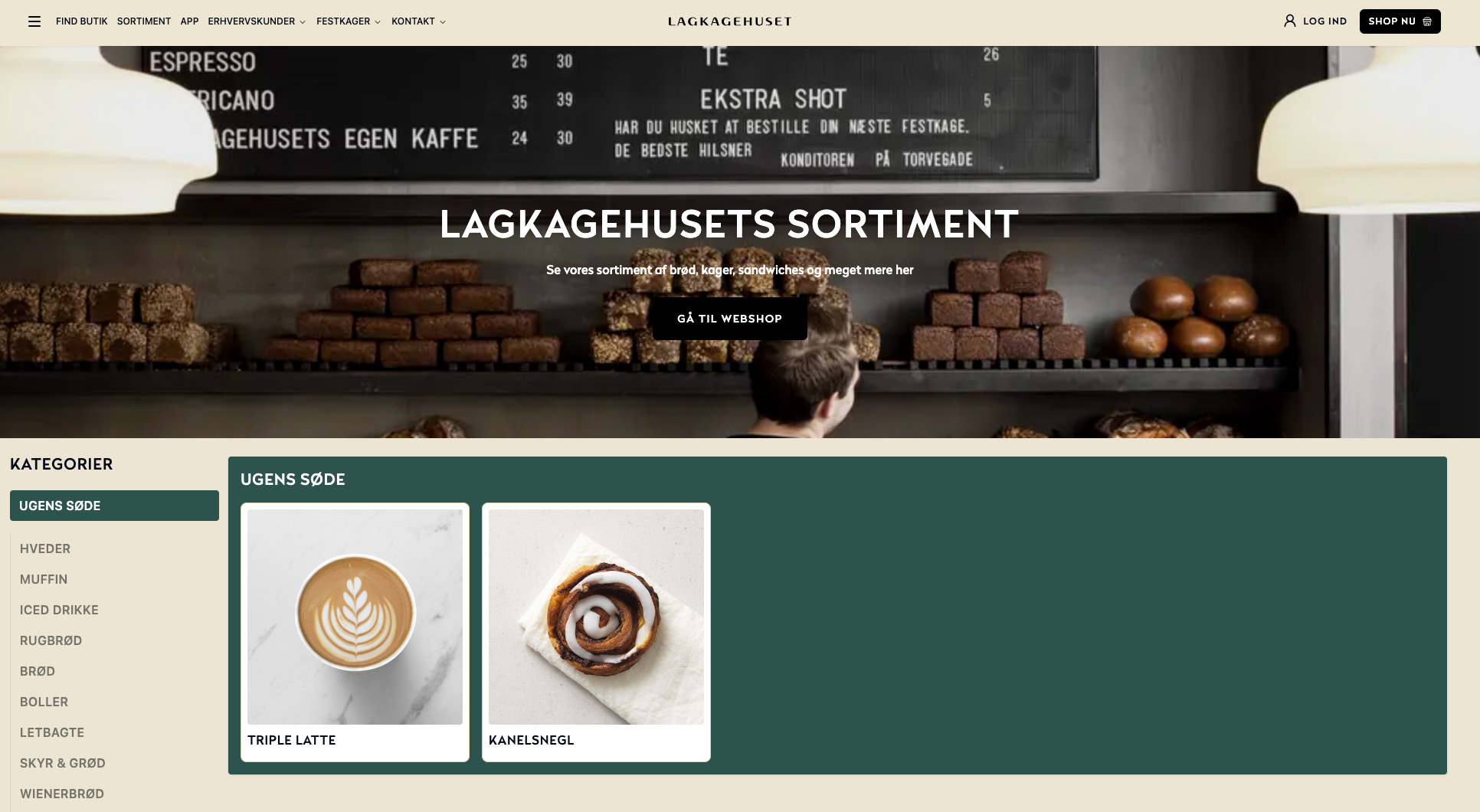Open the hamburger menu icon
The width and height of the screenshot is (1480, 812).
34,21
